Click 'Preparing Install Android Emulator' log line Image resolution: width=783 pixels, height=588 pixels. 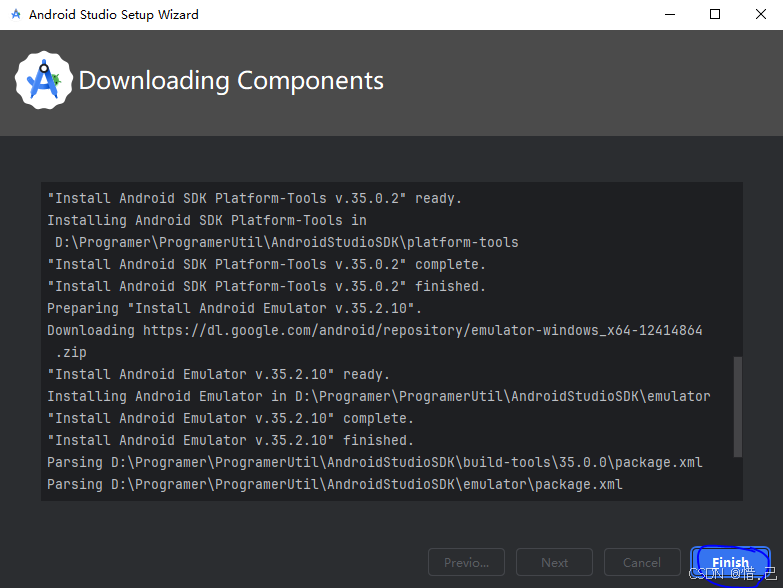coord(234,308)
